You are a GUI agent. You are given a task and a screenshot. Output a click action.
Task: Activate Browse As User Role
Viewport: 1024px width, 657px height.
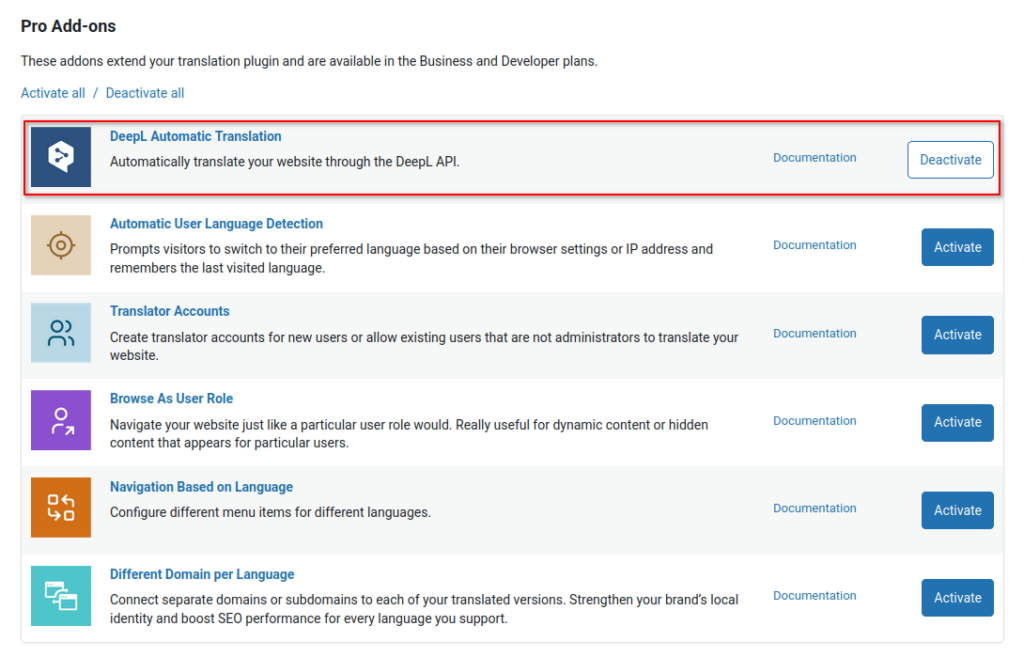[x=956, y=422]
